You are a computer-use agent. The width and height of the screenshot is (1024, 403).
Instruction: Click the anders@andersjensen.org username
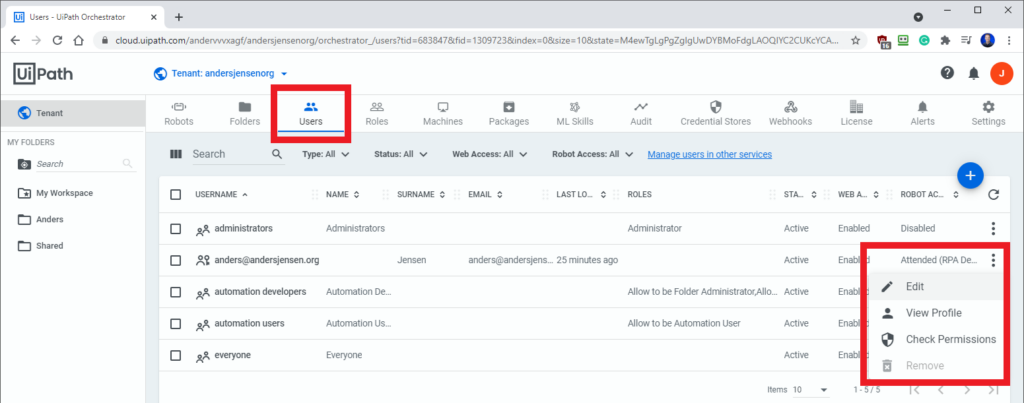tap(266, 260)
